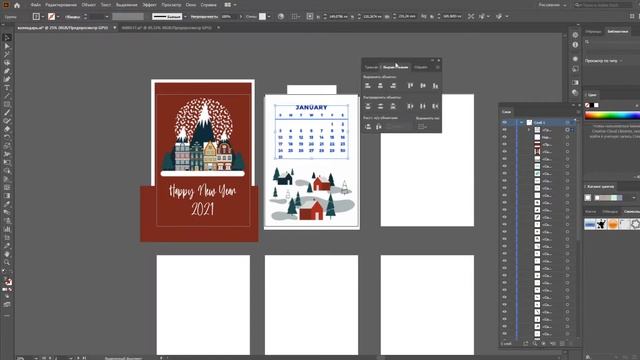Click Vertical Distribute Center in Align panel
Screen dimensions: 640x360
pos(380,106)
